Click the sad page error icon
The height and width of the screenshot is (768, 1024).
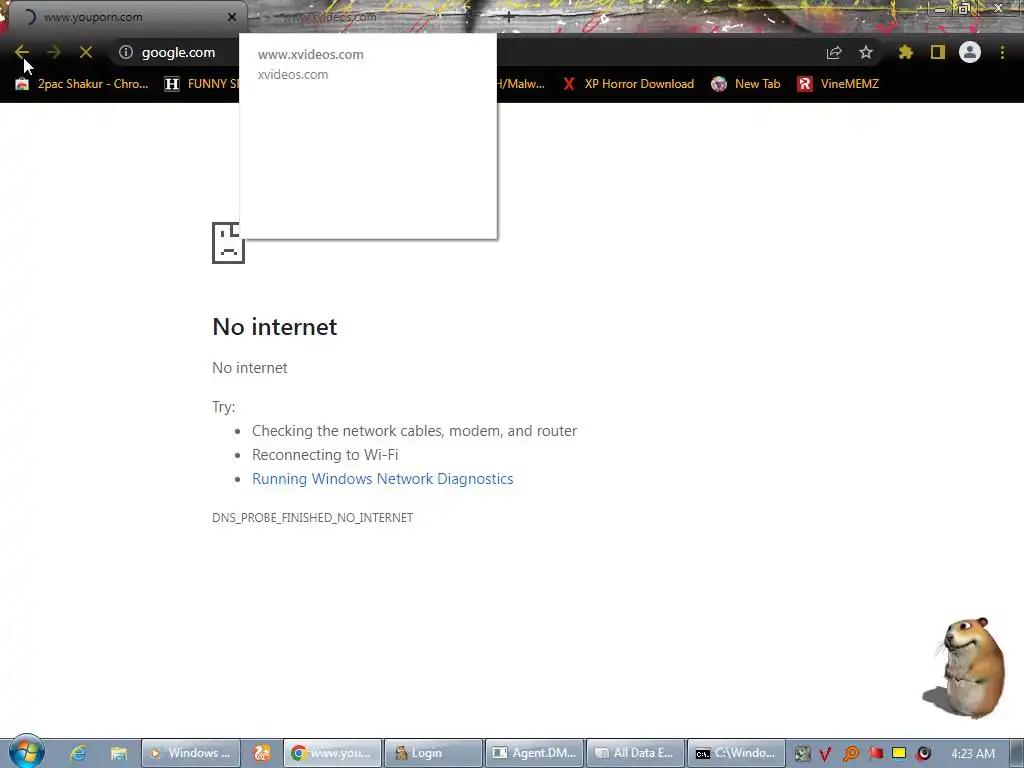click(x=229, y=243)
